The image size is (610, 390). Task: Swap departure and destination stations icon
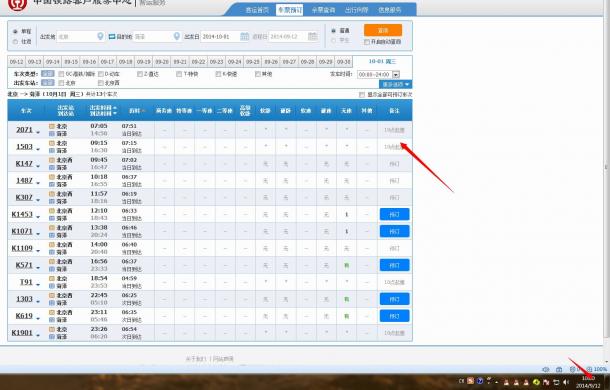112,37
